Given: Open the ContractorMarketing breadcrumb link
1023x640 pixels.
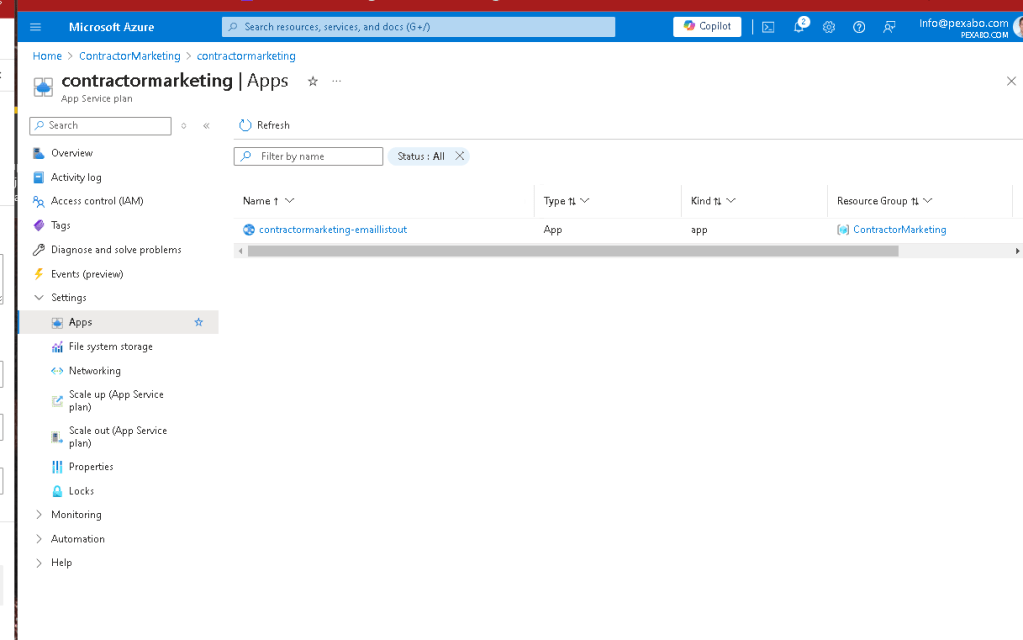Looking at the screenshot, I should (130, 56).
